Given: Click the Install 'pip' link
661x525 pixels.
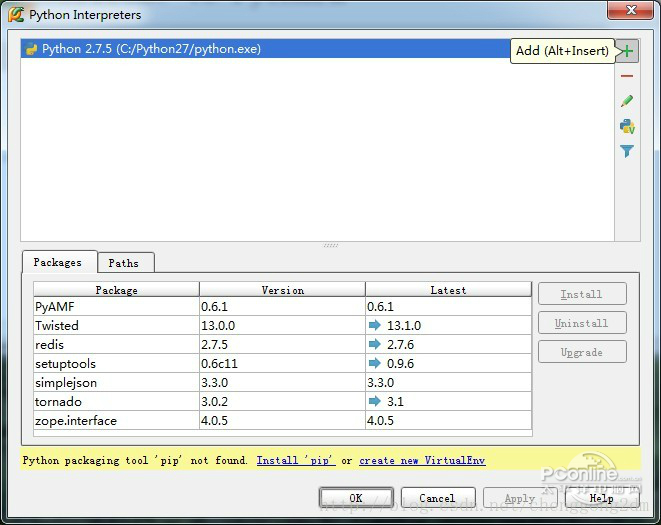Looking at the screenshot, I should coord(296,460).
